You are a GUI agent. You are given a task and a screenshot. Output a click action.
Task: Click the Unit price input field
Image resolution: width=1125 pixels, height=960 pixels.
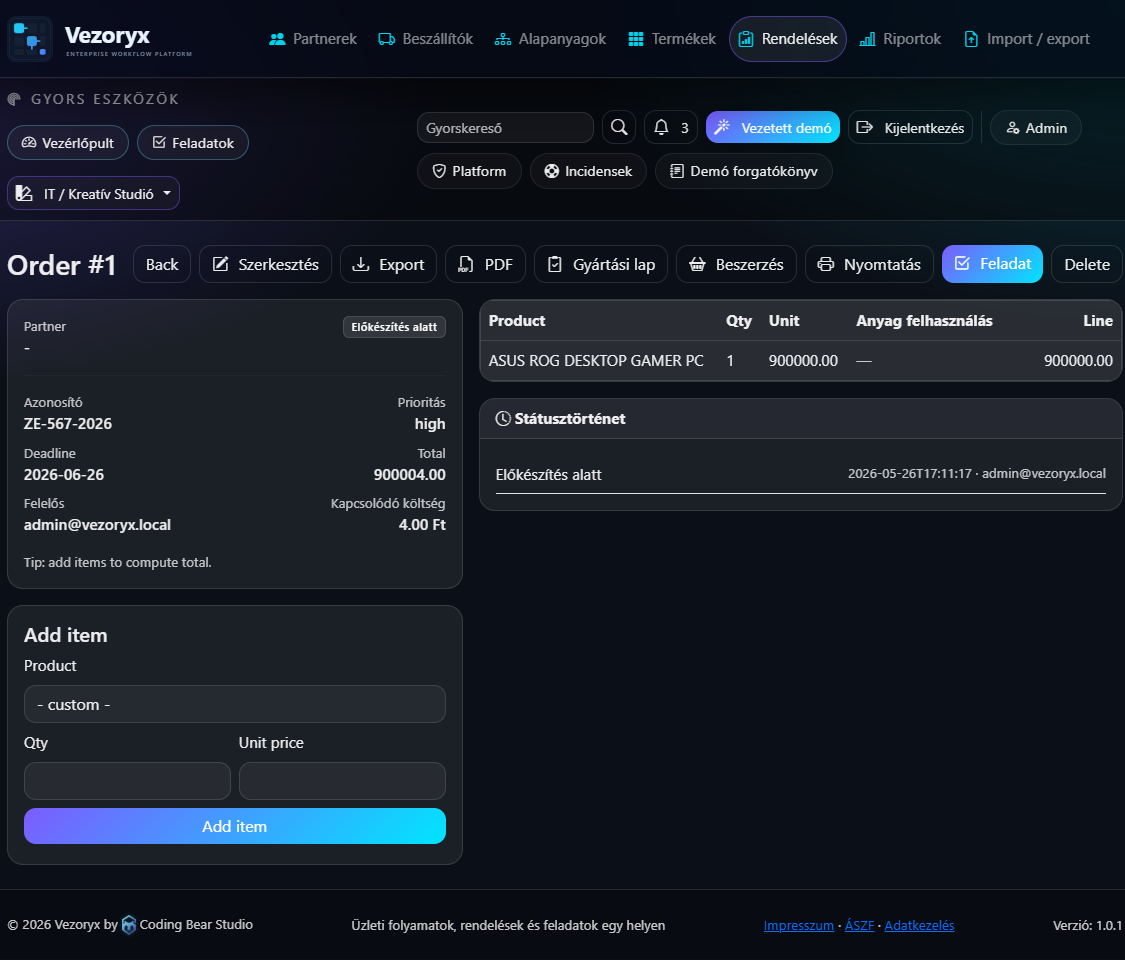click(x=342, y=781)
